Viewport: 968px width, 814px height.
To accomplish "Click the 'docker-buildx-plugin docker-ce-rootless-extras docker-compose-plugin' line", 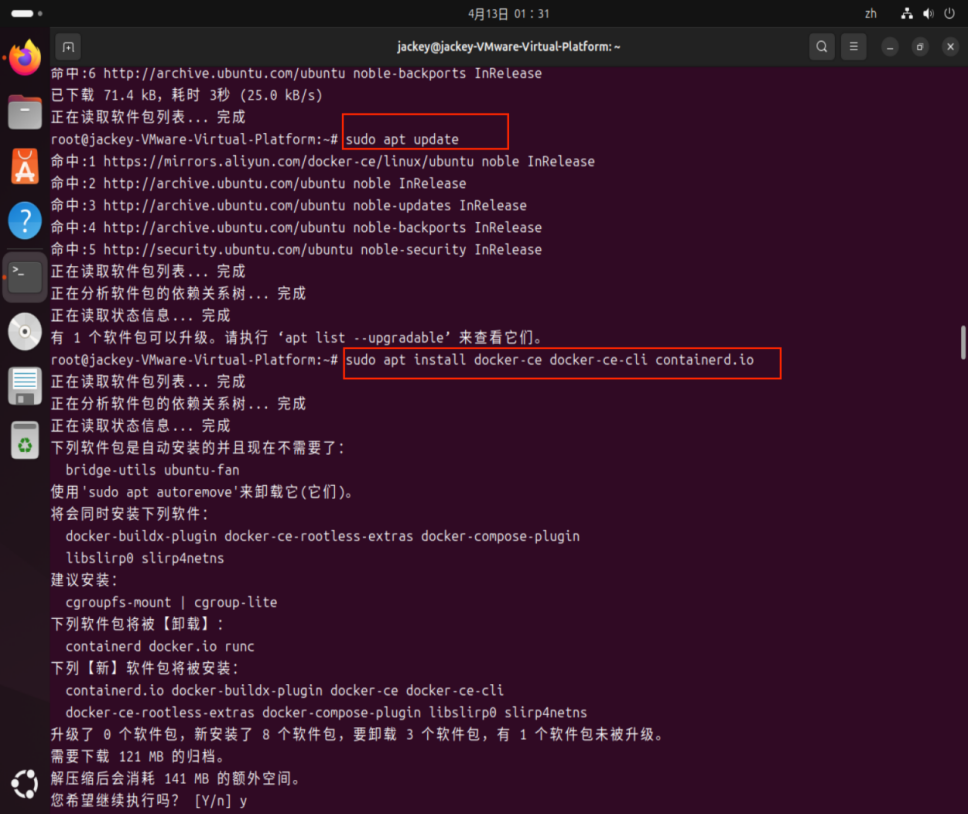I will [x=322, y=536].
